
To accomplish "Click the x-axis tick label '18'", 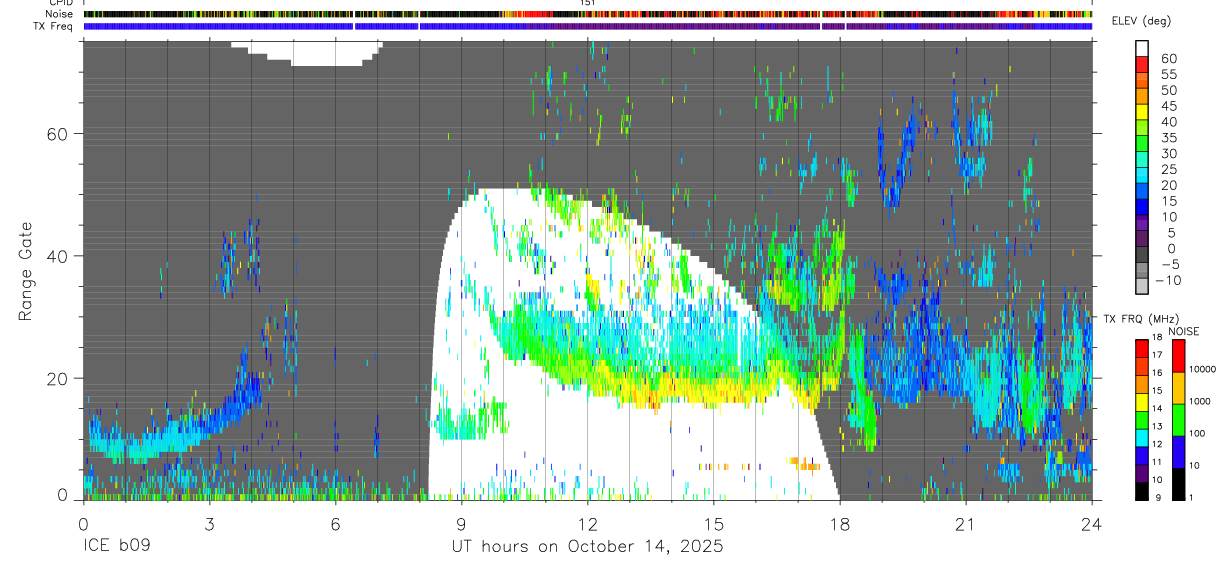I will click(839, 524).
